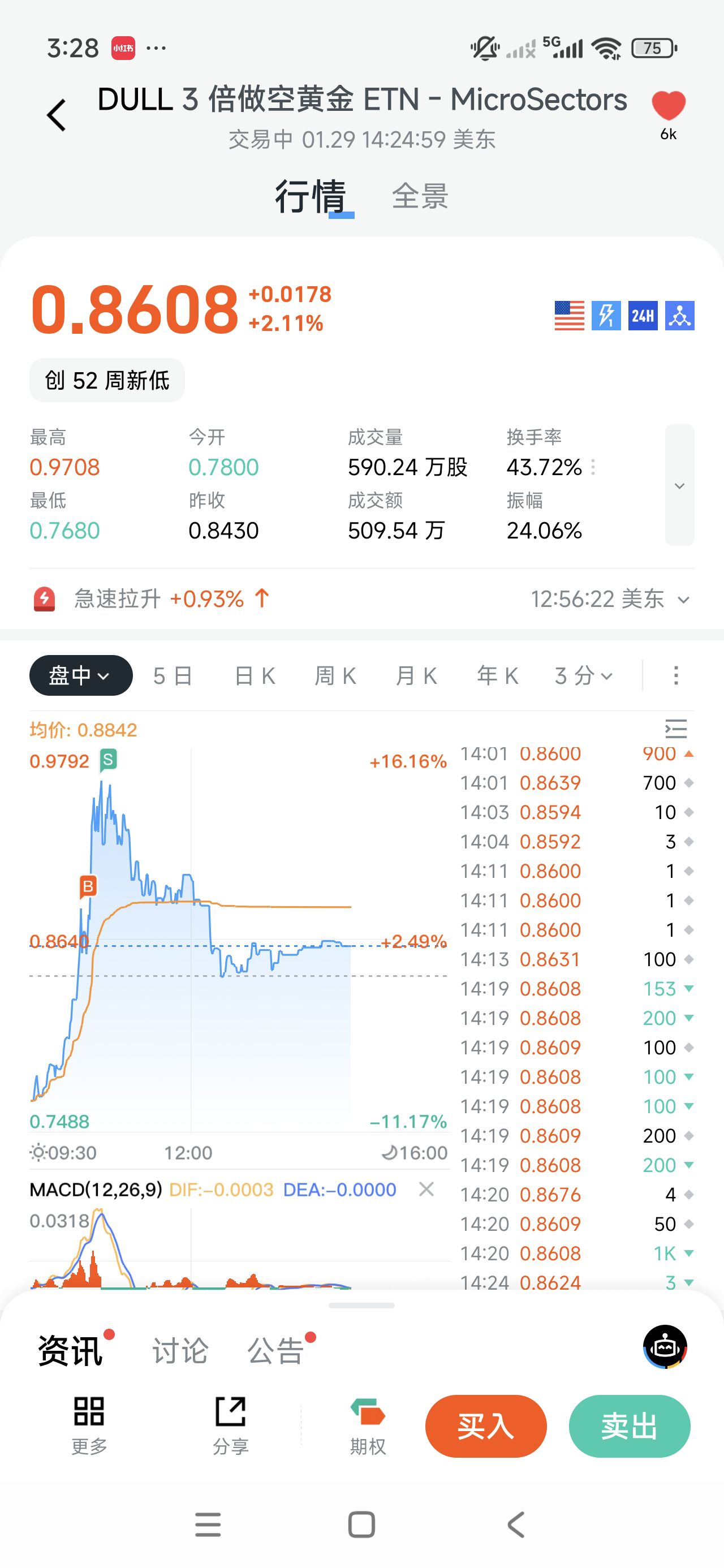
Task: Open the AI robot assistant icon
Action: click(x=665, y=1346)
